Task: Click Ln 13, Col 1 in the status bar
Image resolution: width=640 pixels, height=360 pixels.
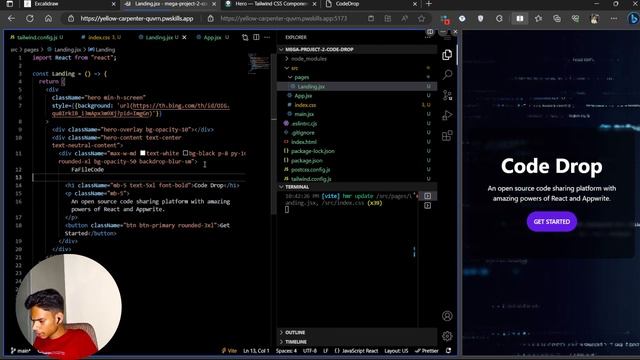Action: click(256, 351)
